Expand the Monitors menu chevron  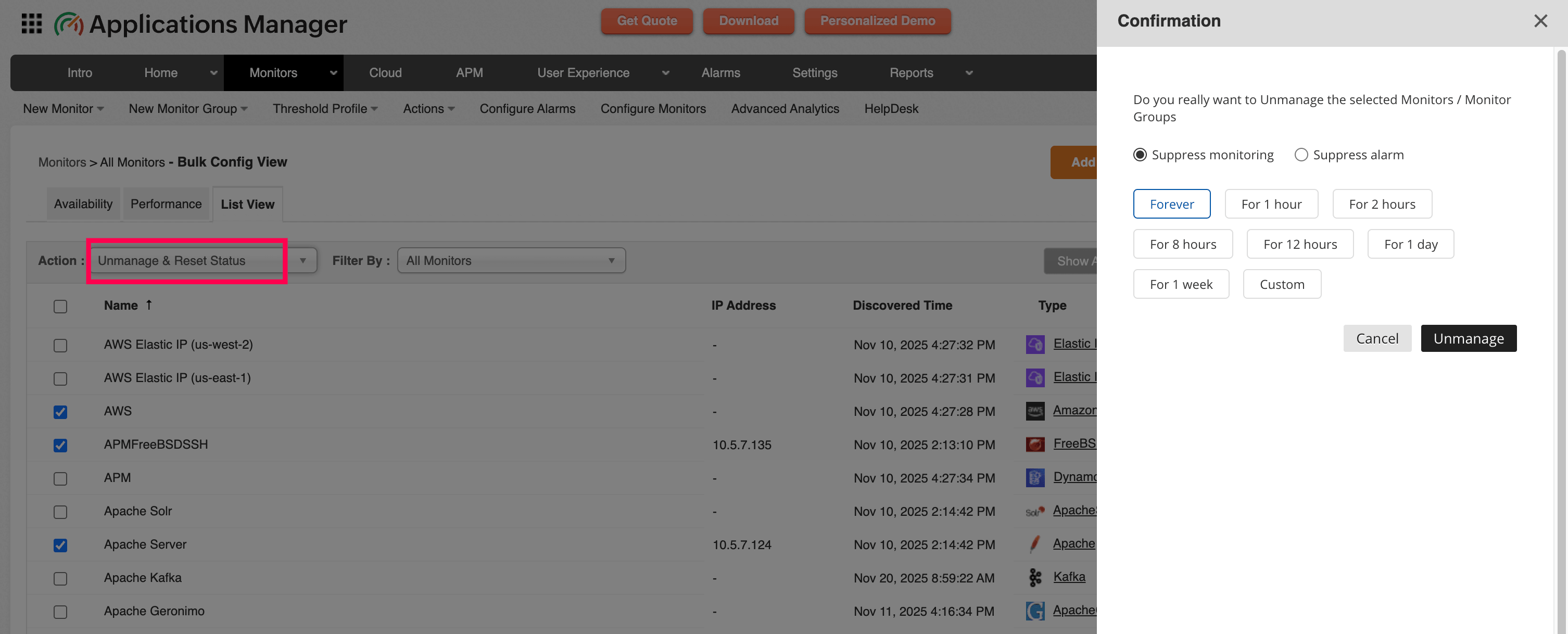(334, 73)
